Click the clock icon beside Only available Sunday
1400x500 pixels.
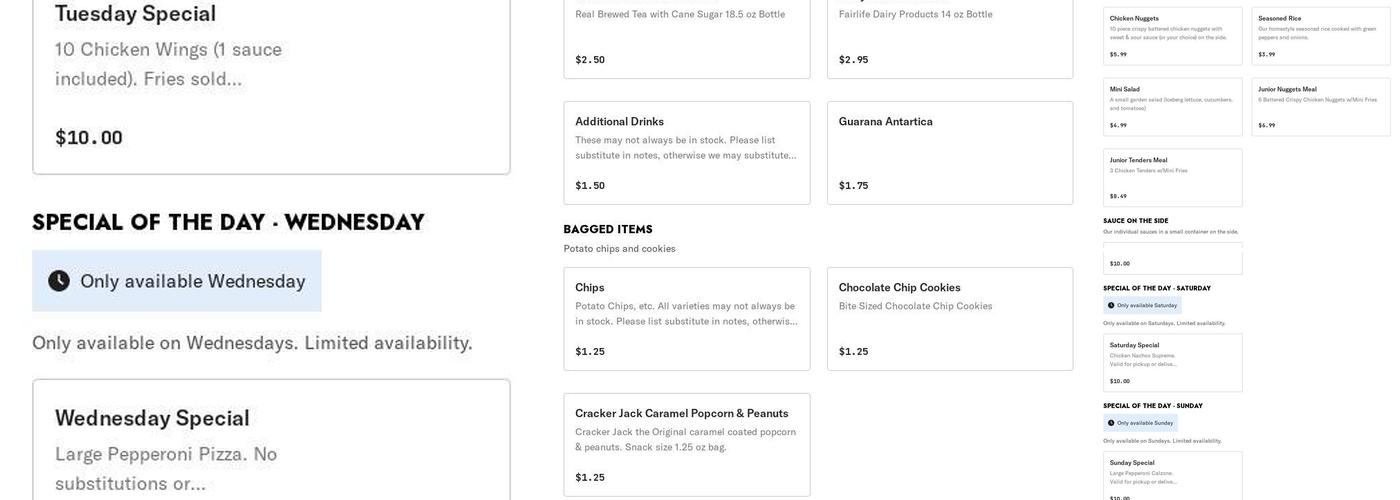[1111, 423]
